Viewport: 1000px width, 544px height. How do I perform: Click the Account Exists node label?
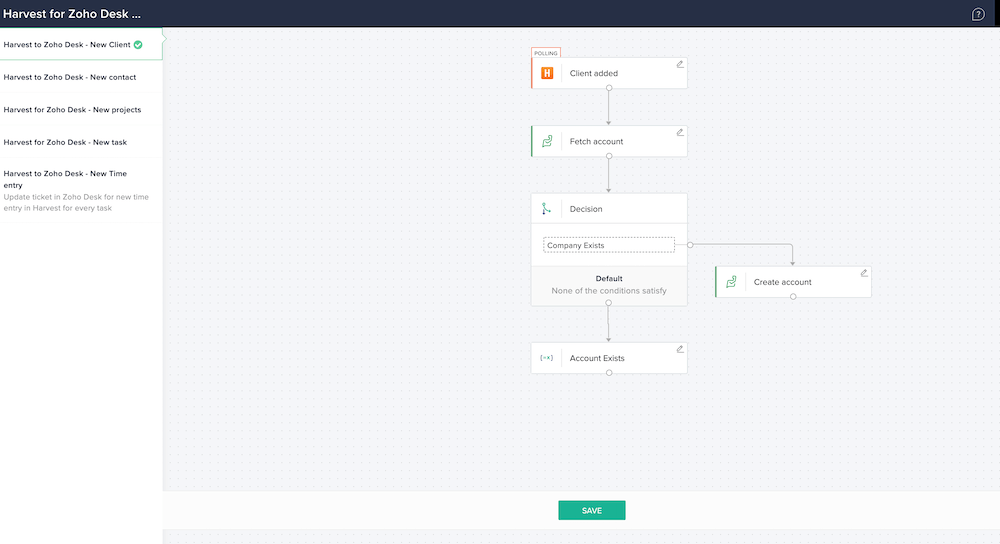coord(597,358)
